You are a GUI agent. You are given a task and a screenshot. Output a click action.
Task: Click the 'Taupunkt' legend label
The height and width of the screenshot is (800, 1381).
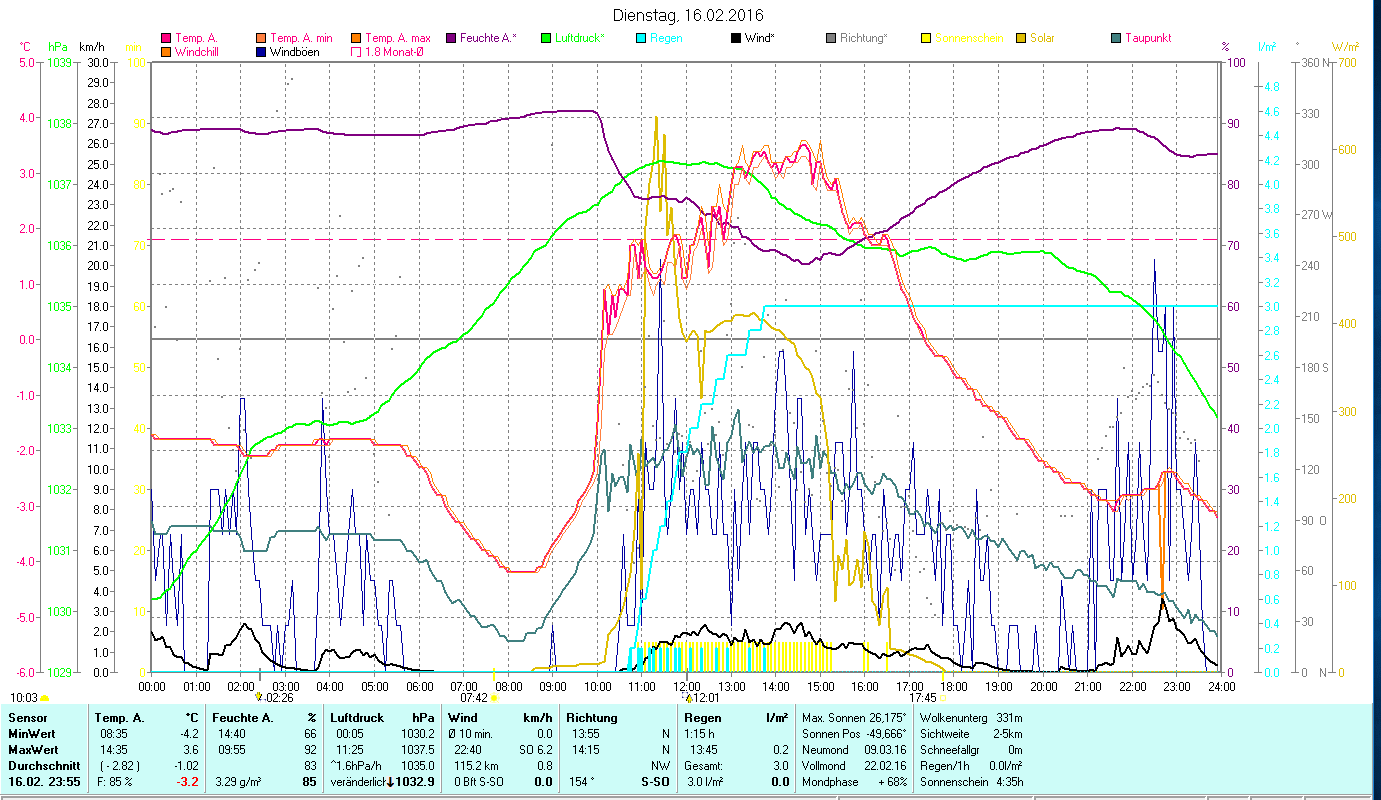click(x=1148, y=38)
